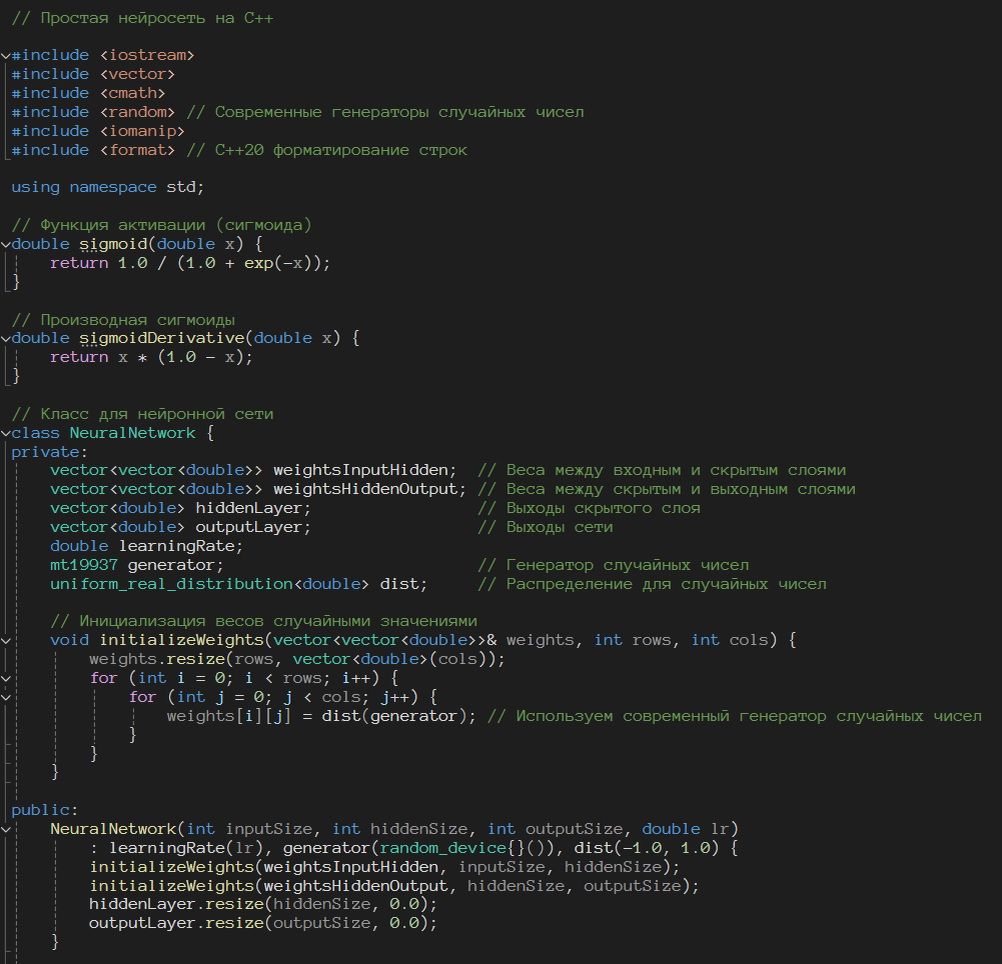1002x964 pixels.
Task: Click comment 'Используем современный генератор случайных чисел'
Action: coord(749,716)
